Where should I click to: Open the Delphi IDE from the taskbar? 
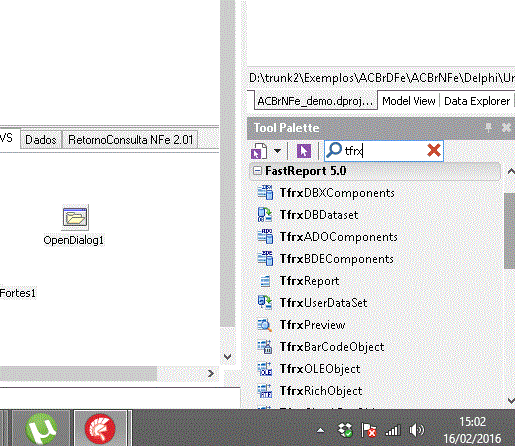(100, 428)
